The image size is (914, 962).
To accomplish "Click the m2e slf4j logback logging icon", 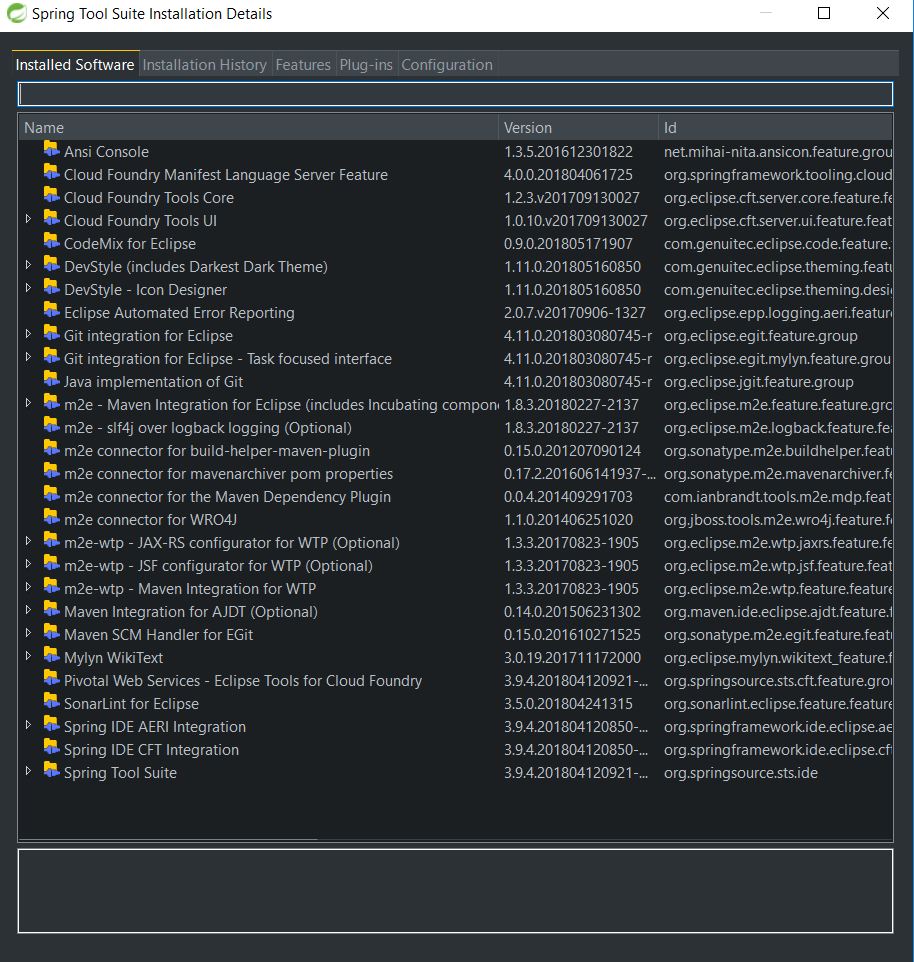I will 52,426.
